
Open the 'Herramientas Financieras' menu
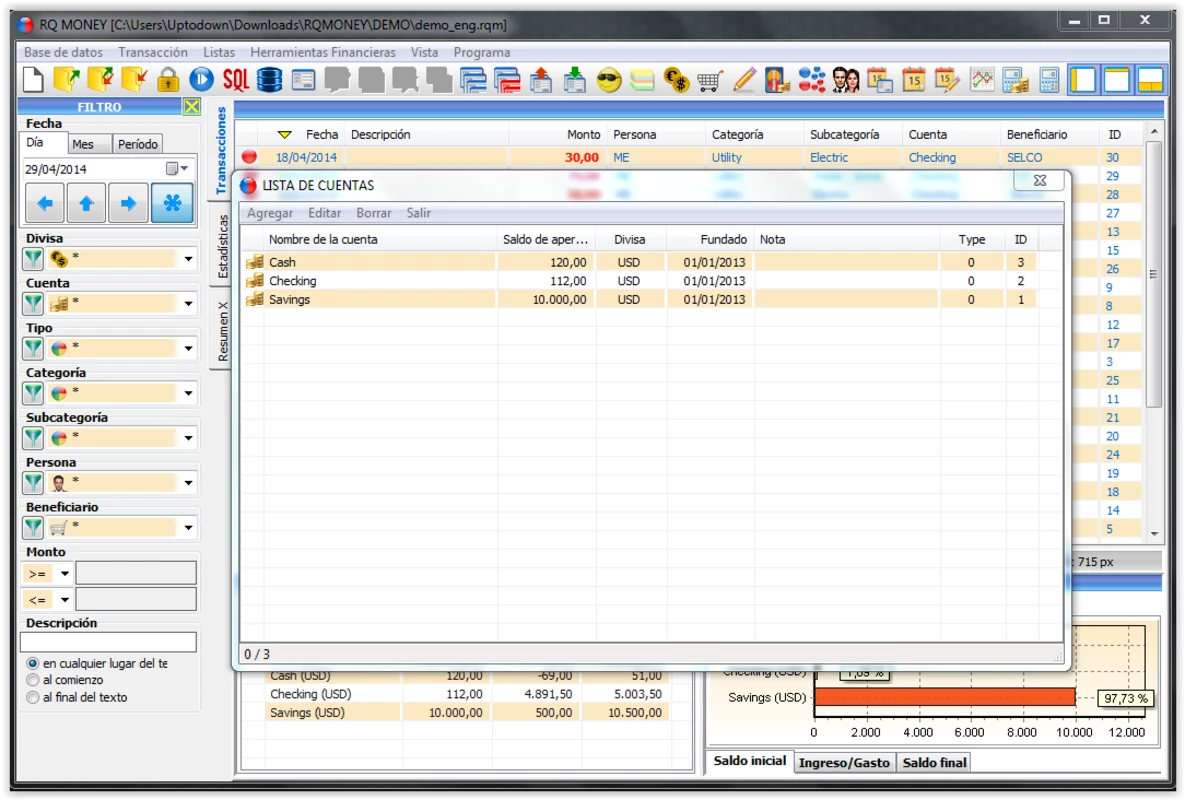[323, 52]
